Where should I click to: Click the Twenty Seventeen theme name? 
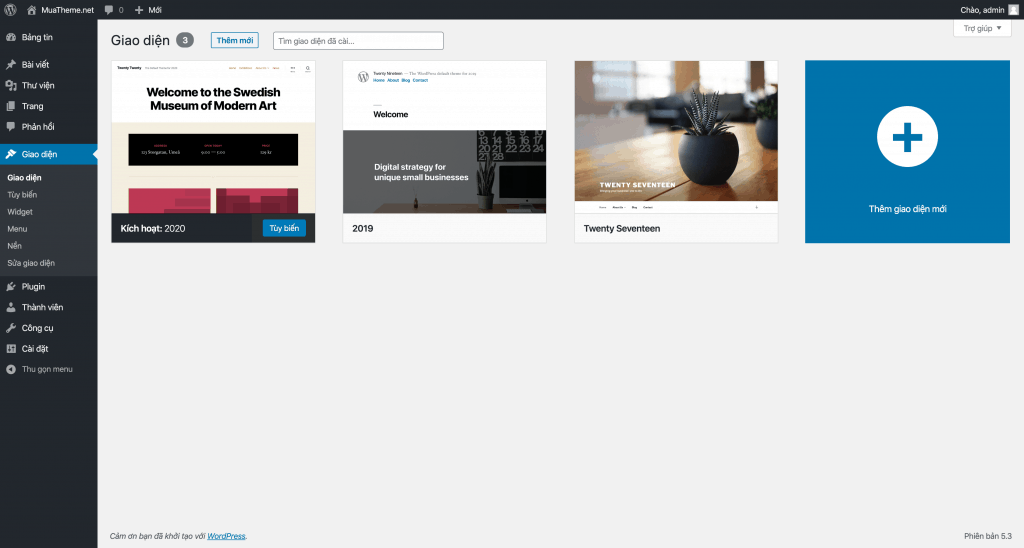622,229
